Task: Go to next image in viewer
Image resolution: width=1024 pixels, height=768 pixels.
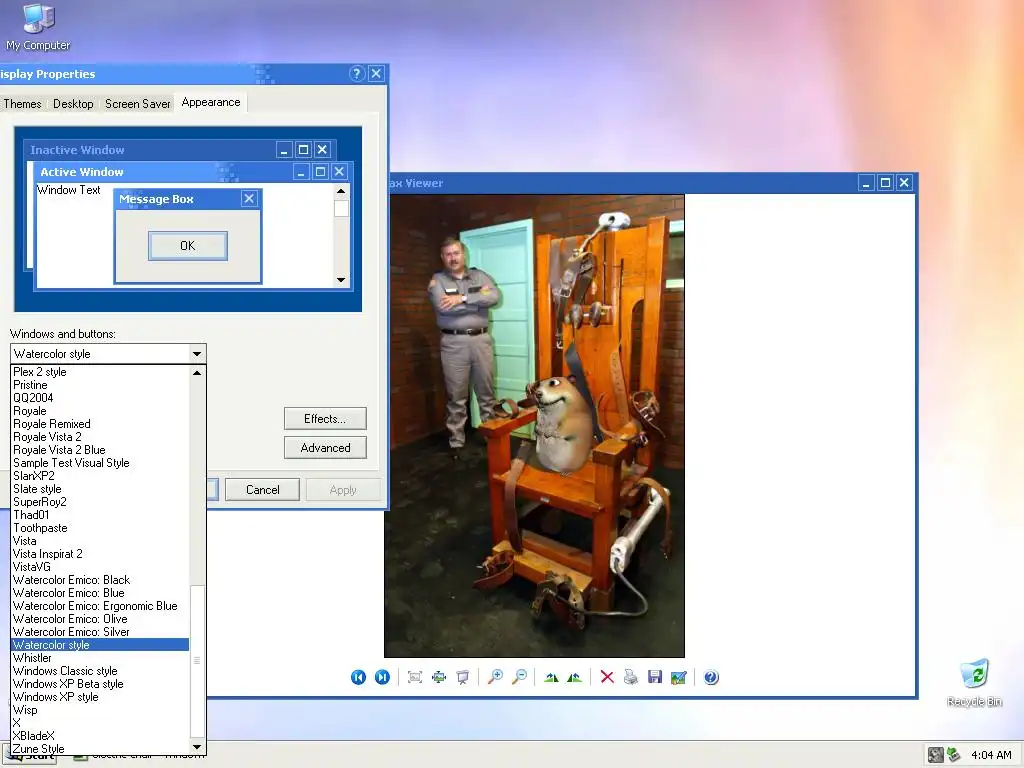Action: pyautogui.click(x=383, y=677)
